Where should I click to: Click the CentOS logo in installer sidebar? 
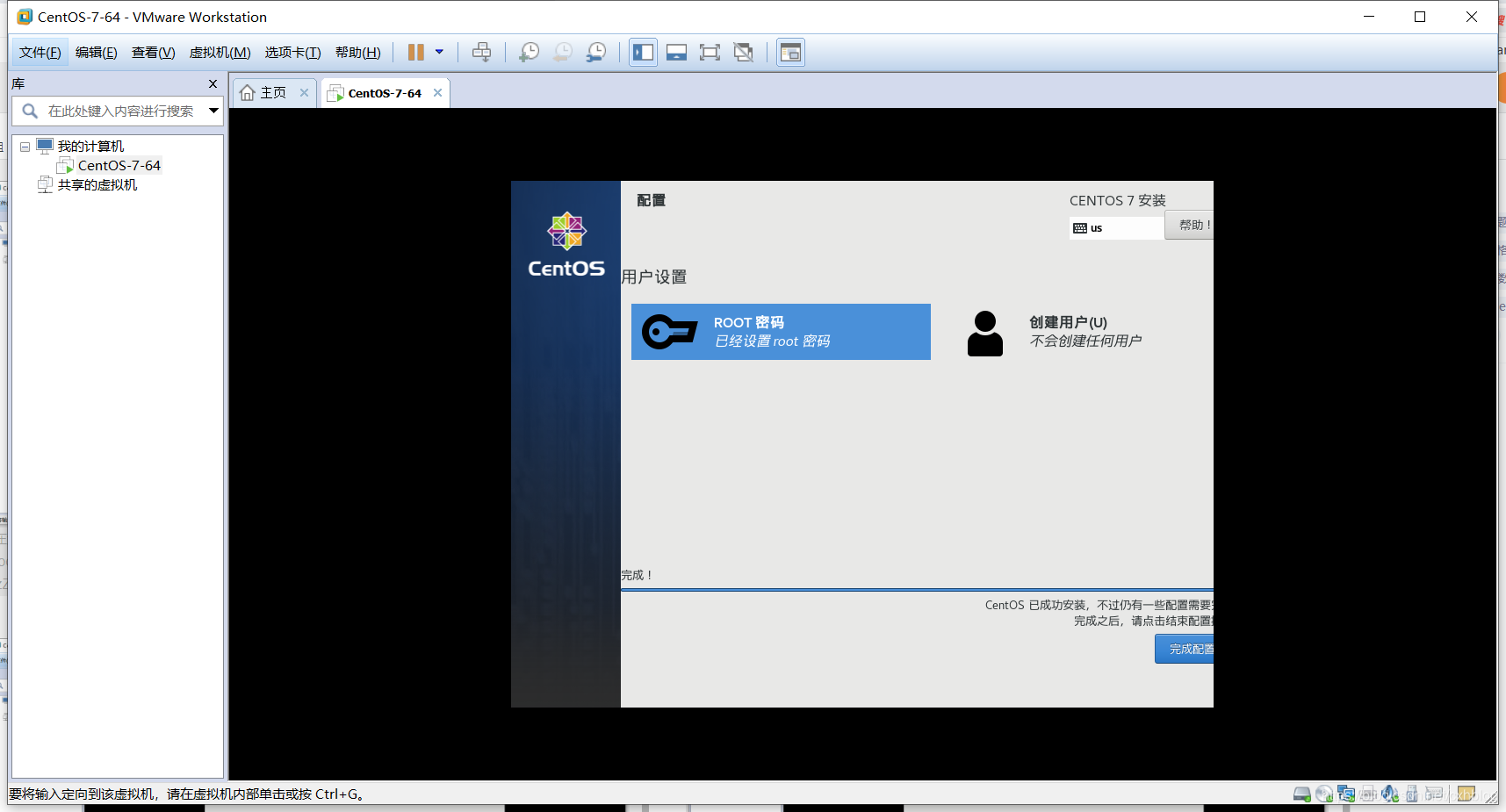[x=566, y=245]
